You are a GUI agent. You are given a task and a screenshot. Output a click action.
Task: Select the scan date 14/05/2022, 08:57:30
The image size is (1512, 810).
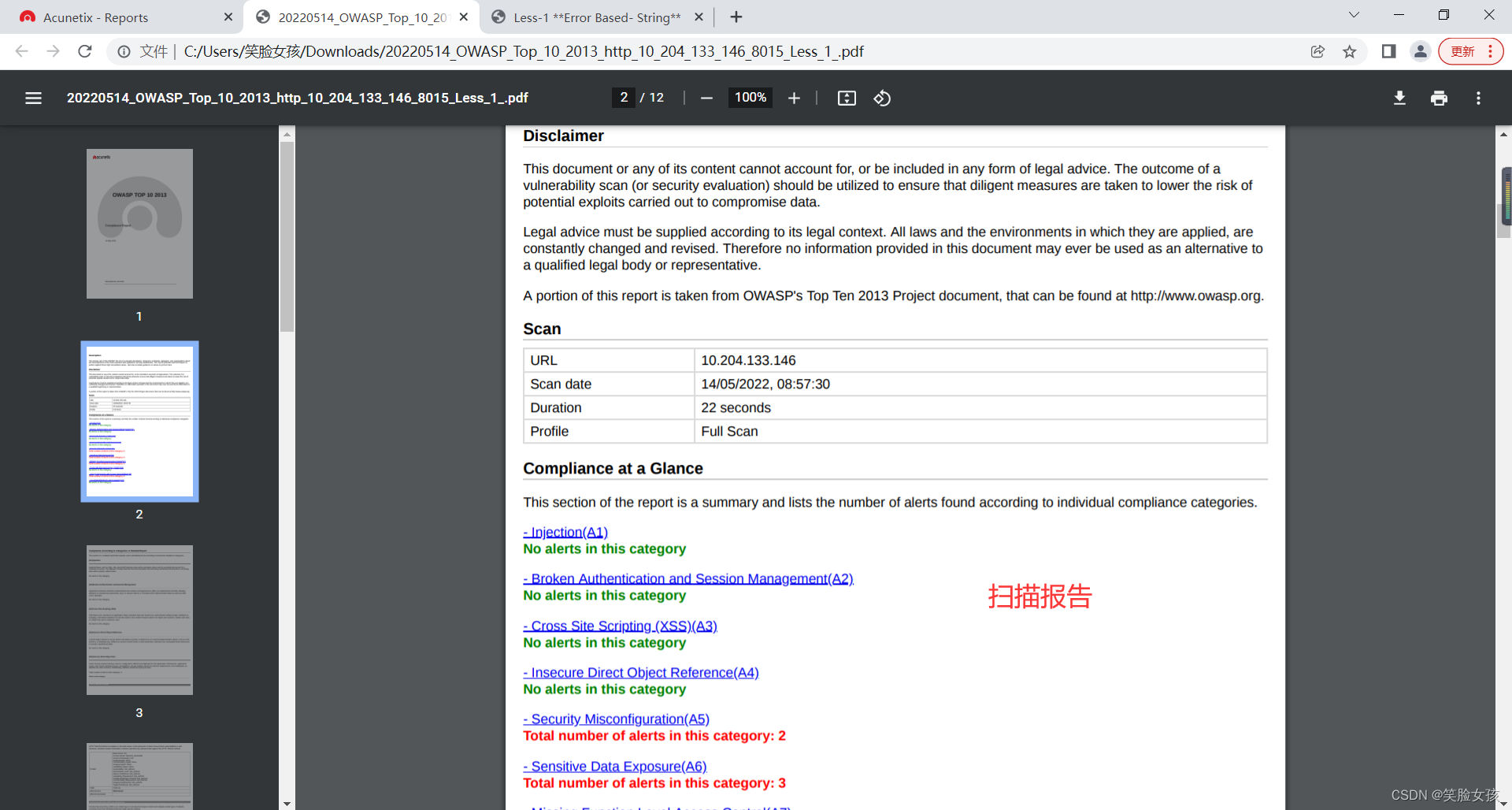[765, 384]
